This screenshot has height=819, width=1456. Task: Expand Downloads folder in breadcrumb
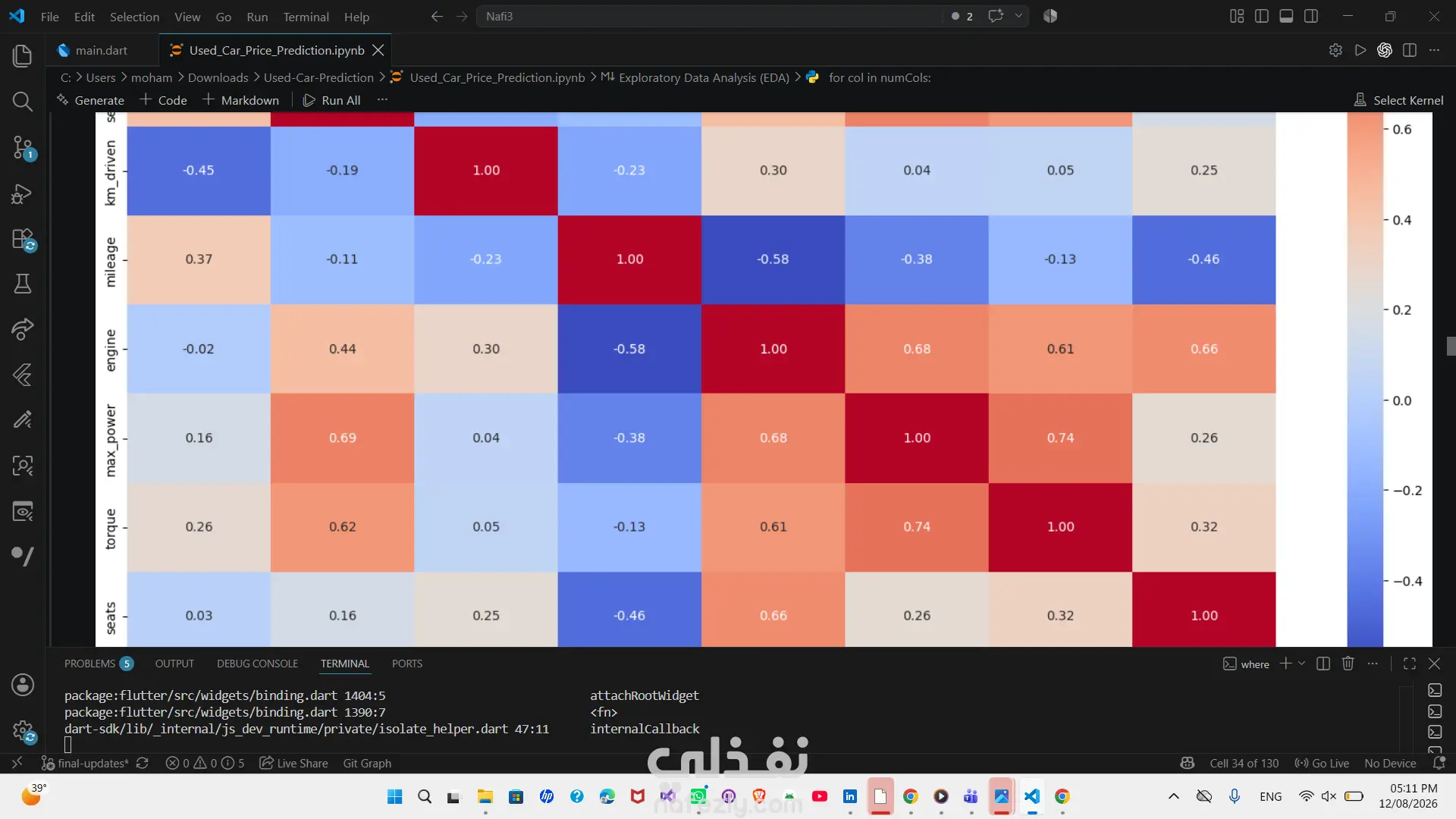coord(218,77)
